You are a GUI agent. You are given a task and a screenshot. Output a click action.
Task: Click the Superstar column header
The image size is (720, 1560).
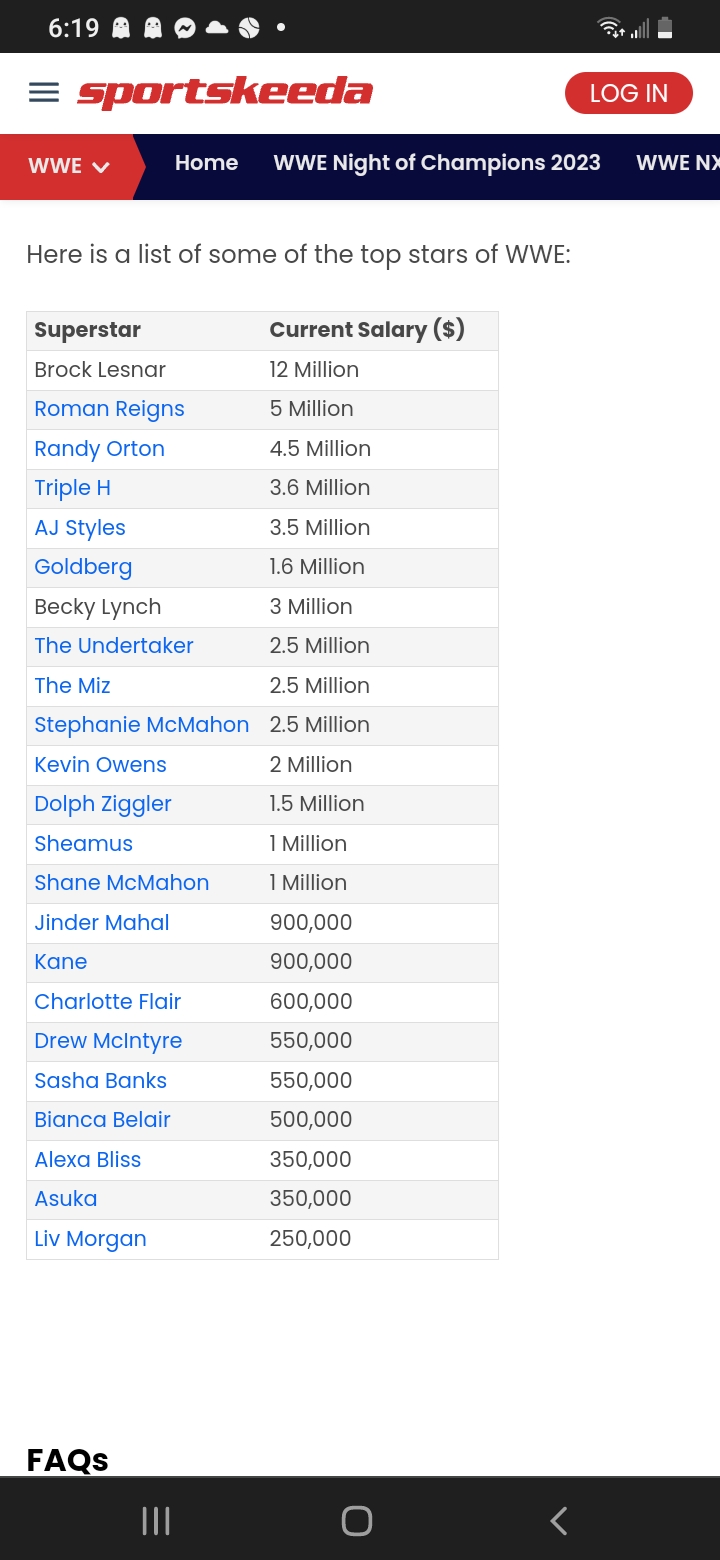(87, 330)
